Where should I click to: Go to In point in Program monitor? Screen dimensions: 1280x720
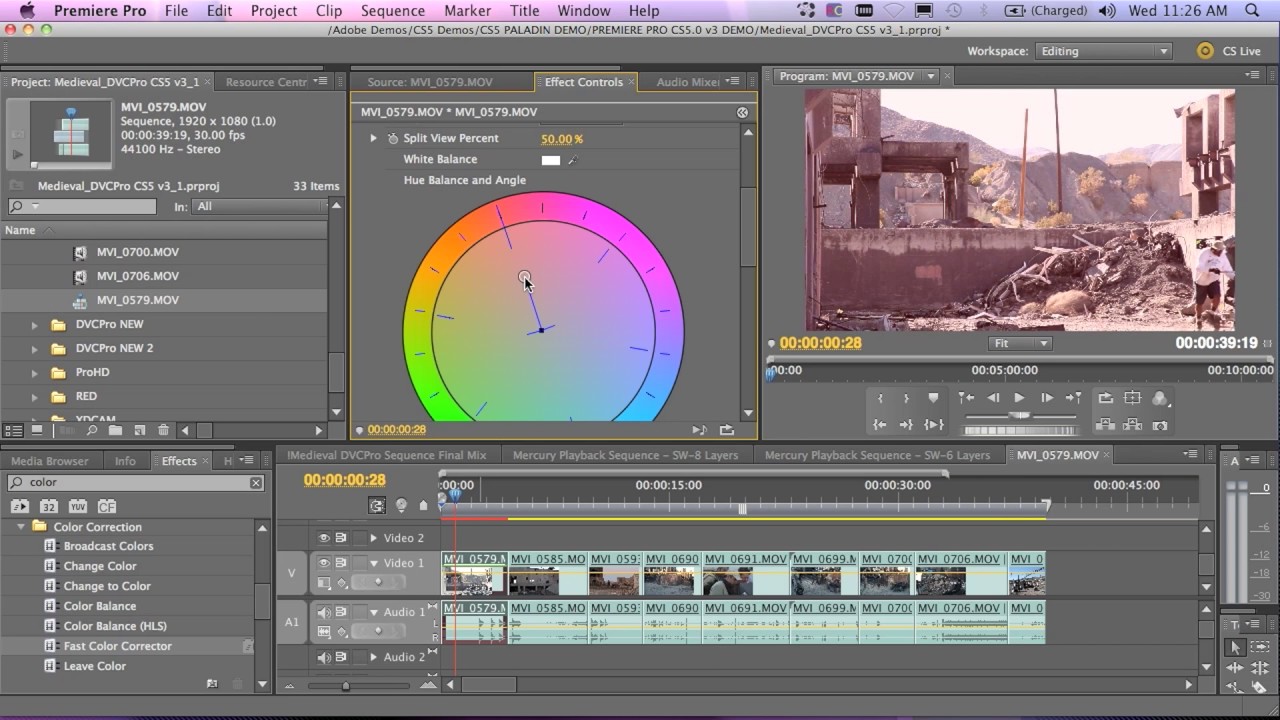pyautogui.click(x=880, y=425)
